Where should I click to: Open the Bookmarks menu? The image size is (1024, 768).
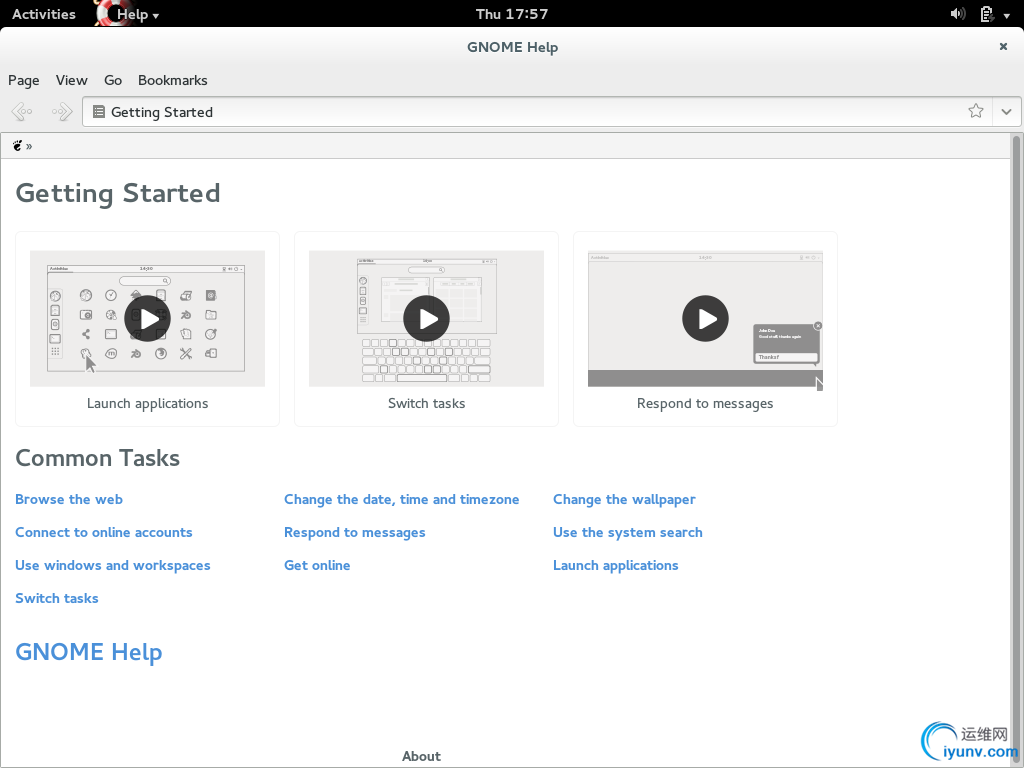coord(172,80)
